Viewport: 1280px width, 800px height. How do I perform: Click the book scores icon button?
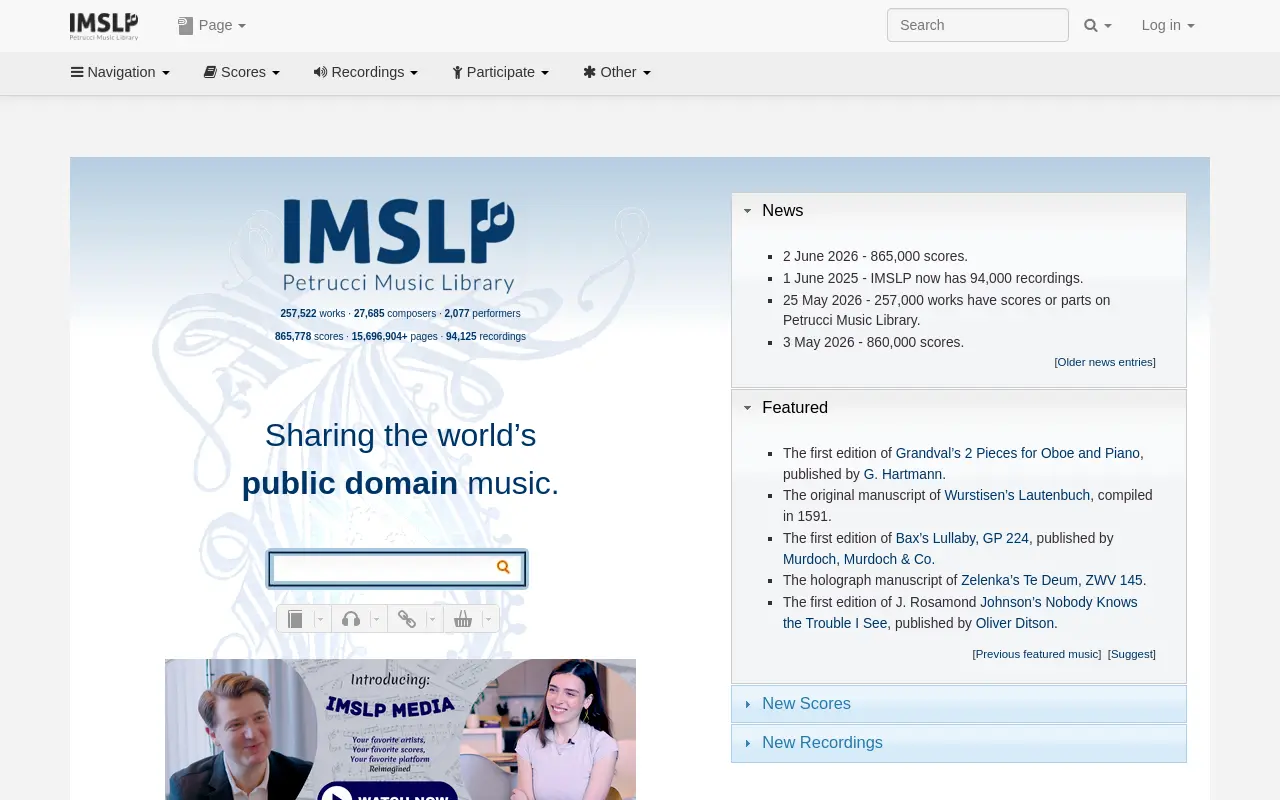[x=295, y=619]
